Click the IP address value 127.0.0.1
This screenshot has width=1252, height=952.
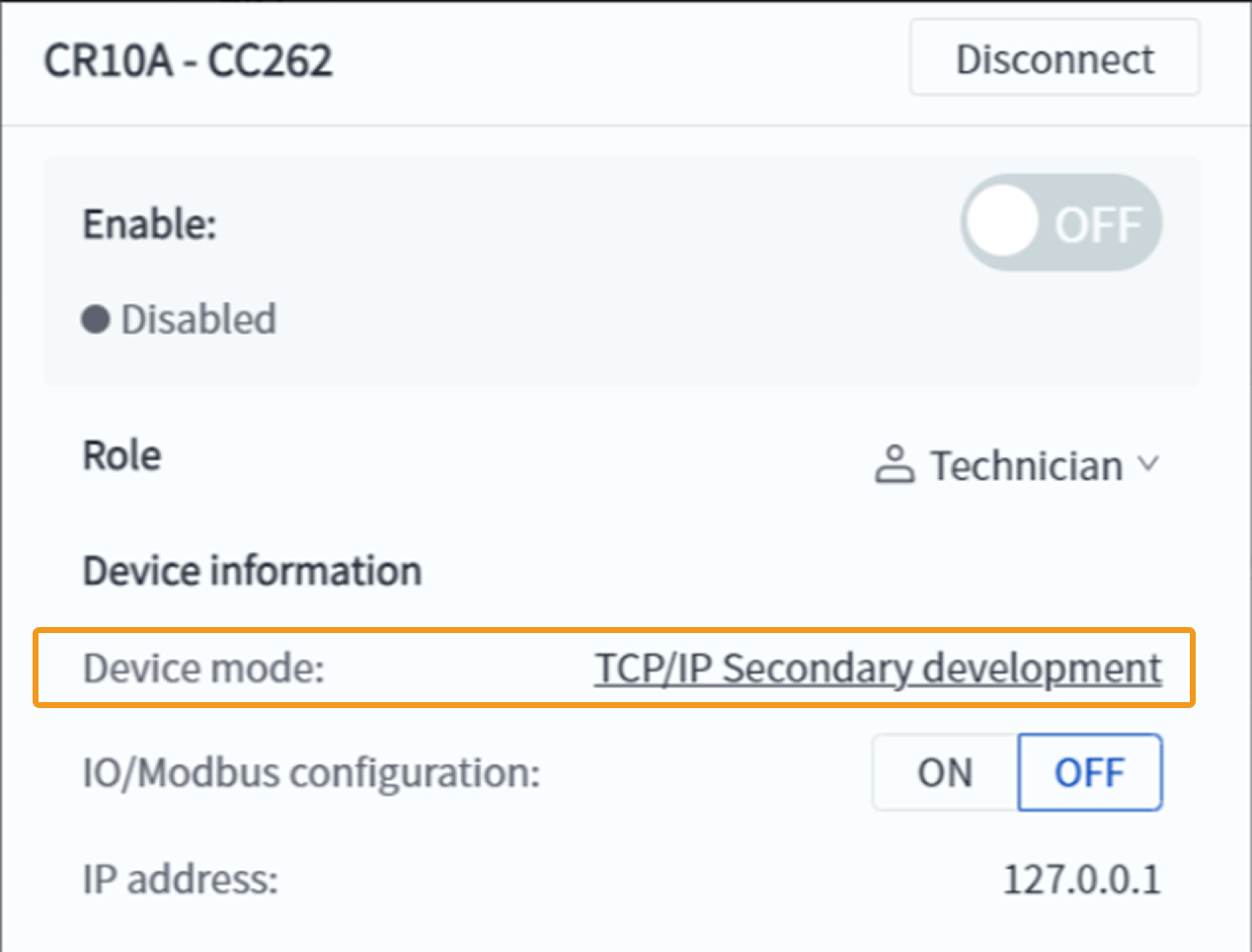(1081, 878)
